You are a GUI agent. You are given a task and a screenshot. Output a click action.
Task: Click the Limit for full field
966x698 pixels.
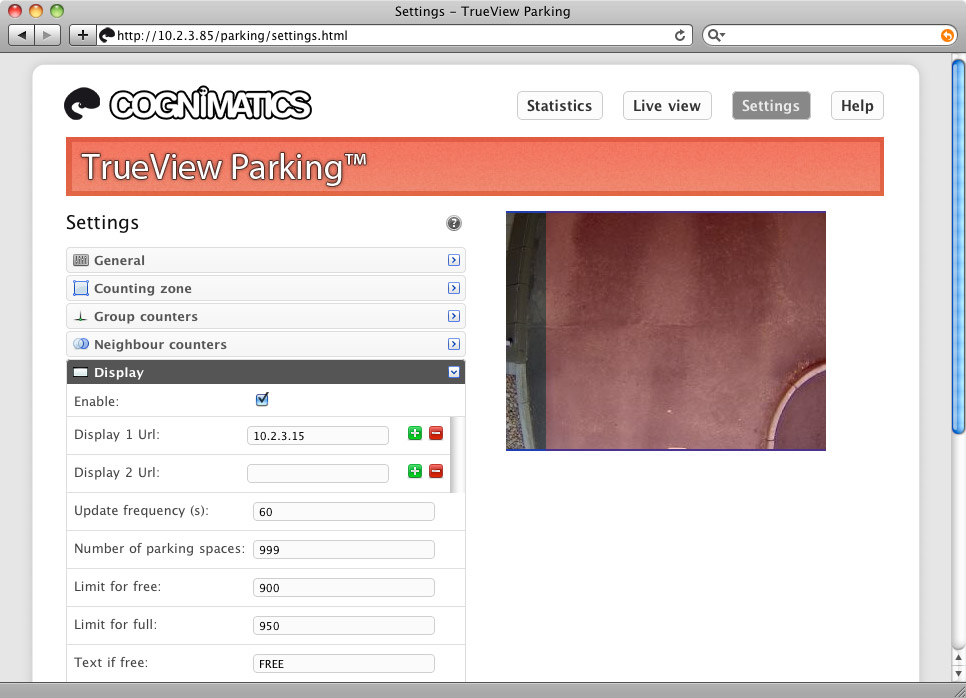tap(344, 625)
